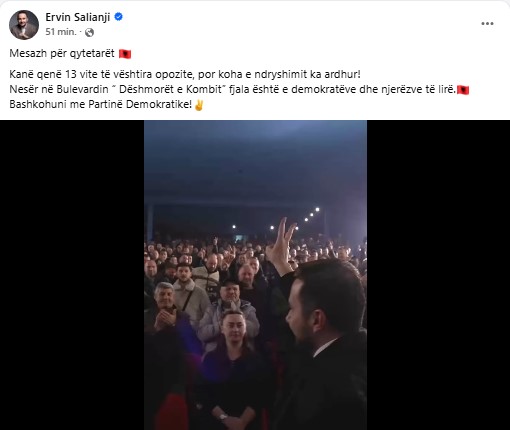The image size is (510, 430).
Task: Click the 'Bashkohuni me Partinë Demokratike!' text
Action: [101, 105]
